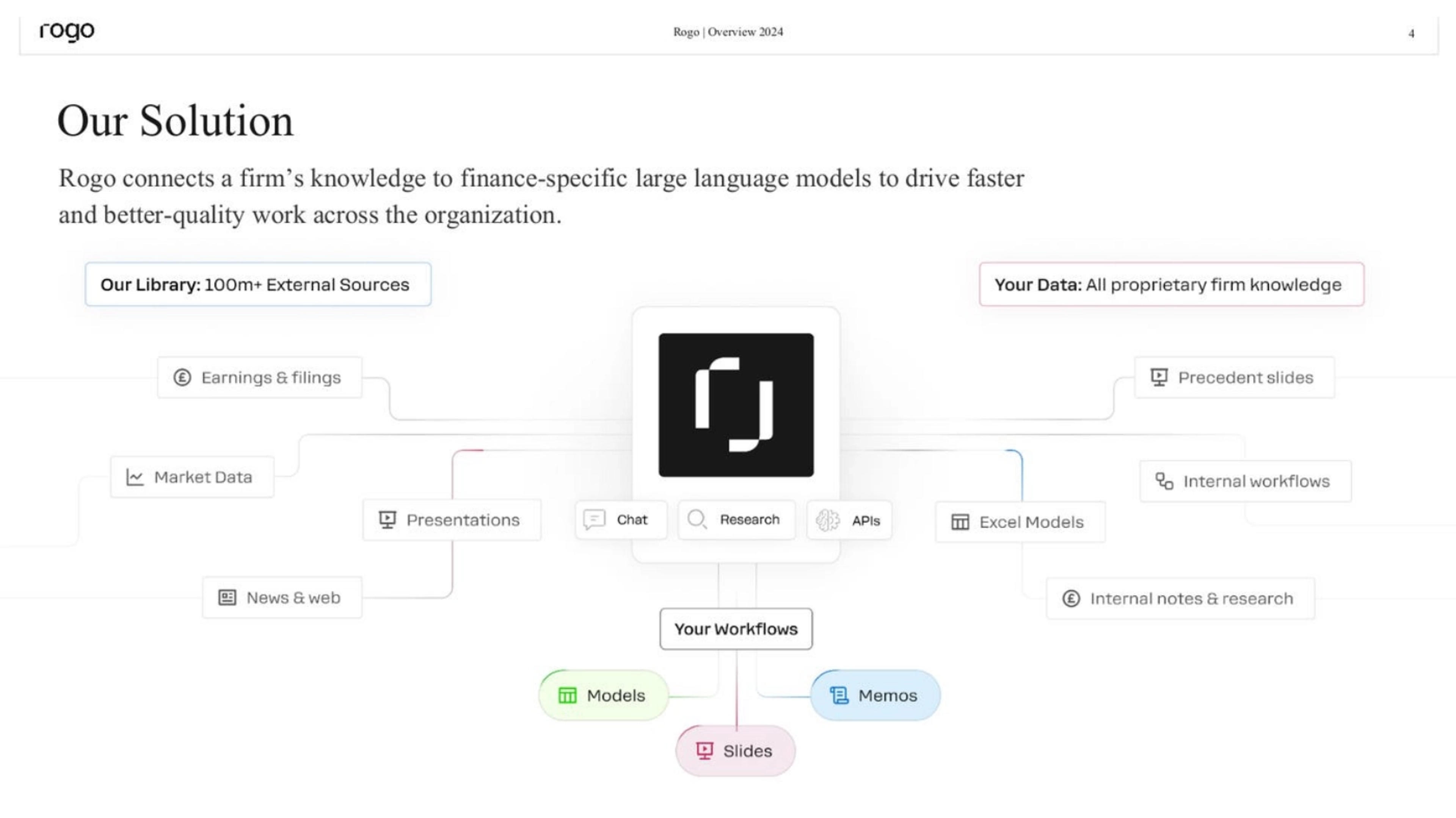Click the Precedent slides presentation icon
Viewport: 1456px width, 818px height.
click(x=1159, y=378)
